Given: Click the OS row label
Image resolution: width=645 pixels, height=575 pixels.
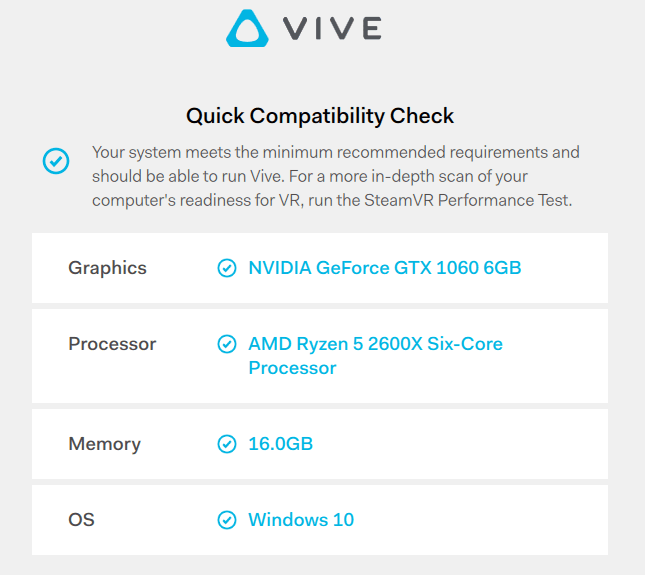Looking at the screenshot, I should click(x=81, y=520).
